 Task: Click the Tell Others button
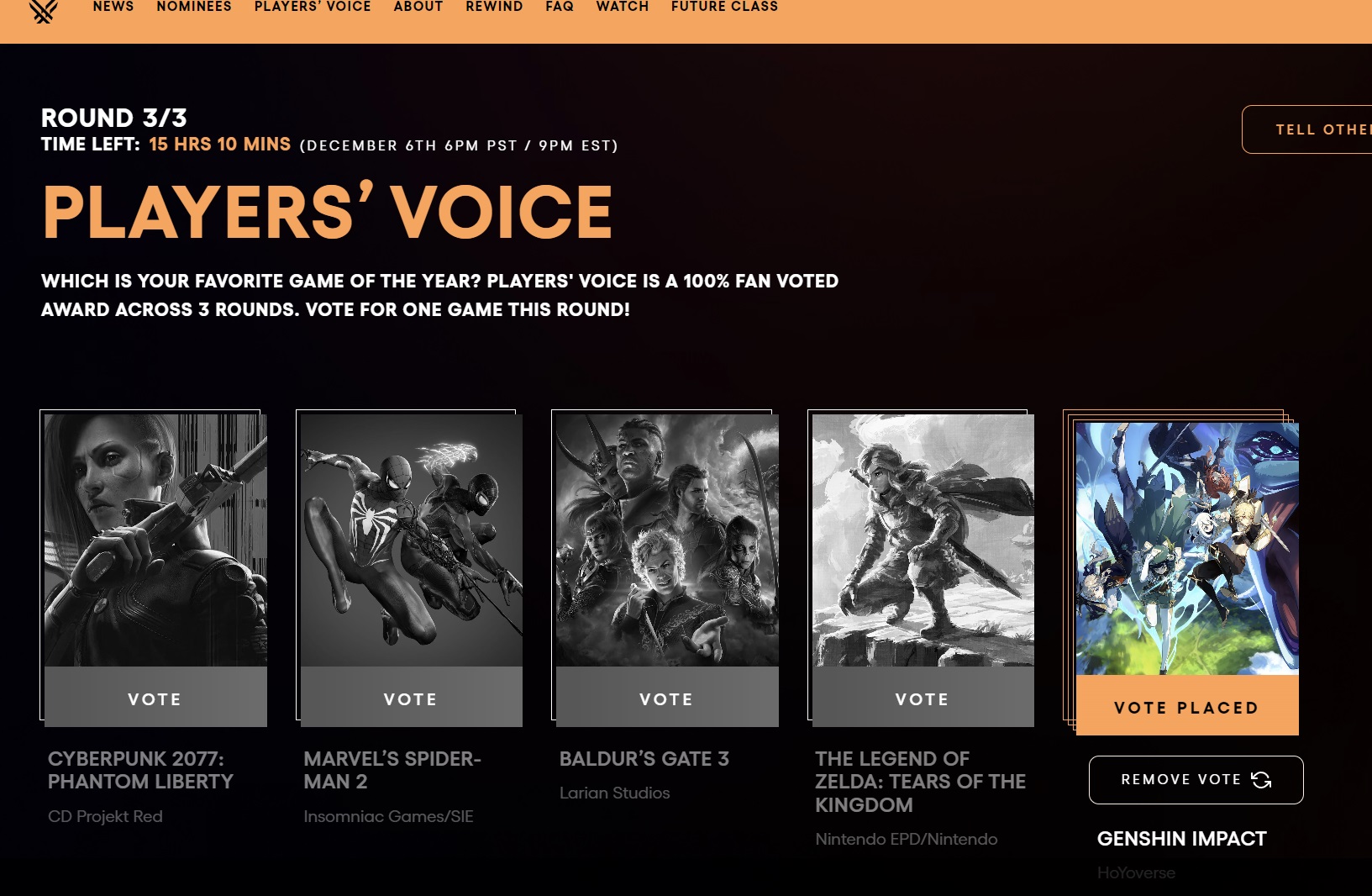tap(1307, 129)
